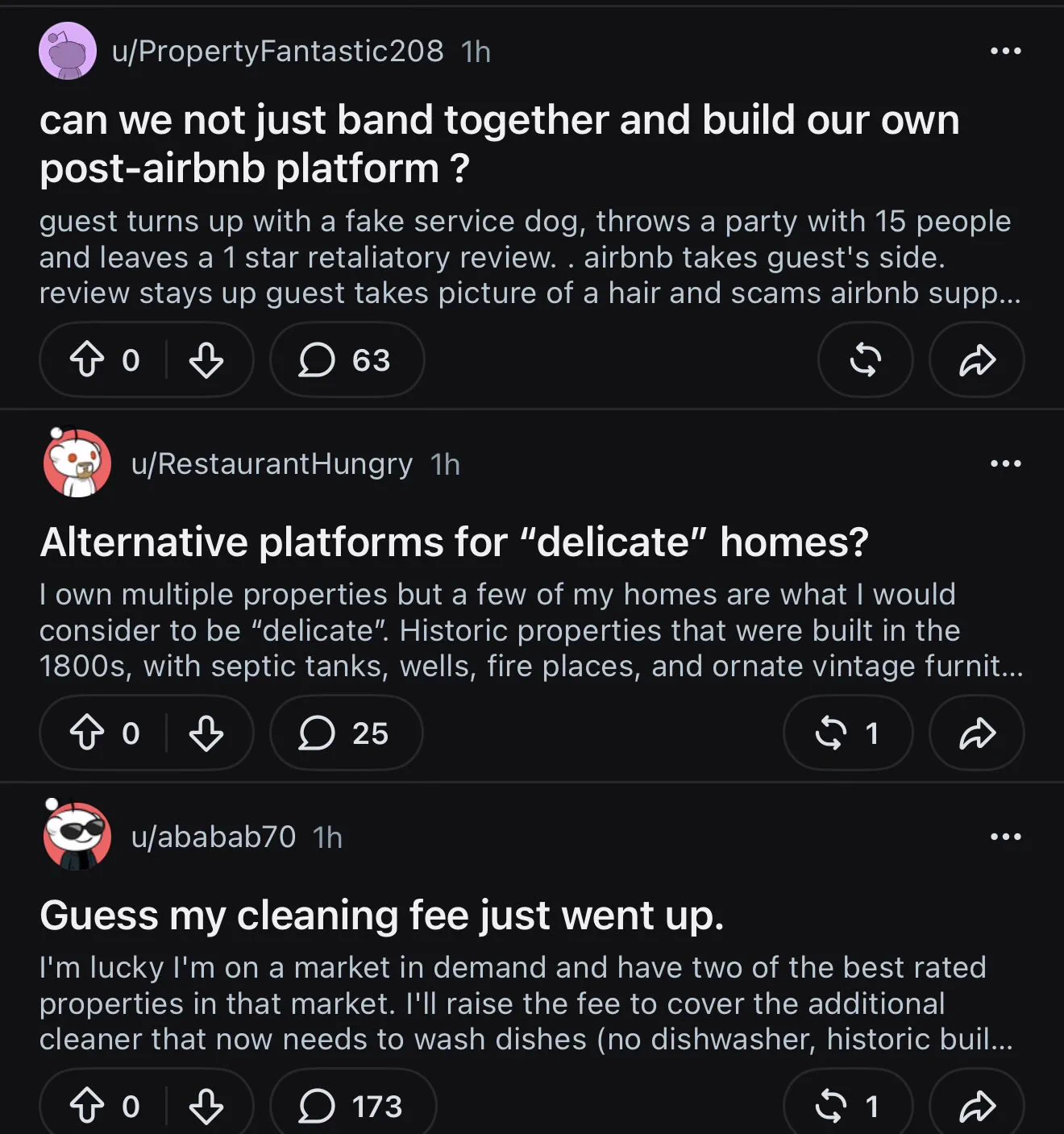Open the 173 comments on cleaning fee post

pyautogui.click(x=353, y=1106)
